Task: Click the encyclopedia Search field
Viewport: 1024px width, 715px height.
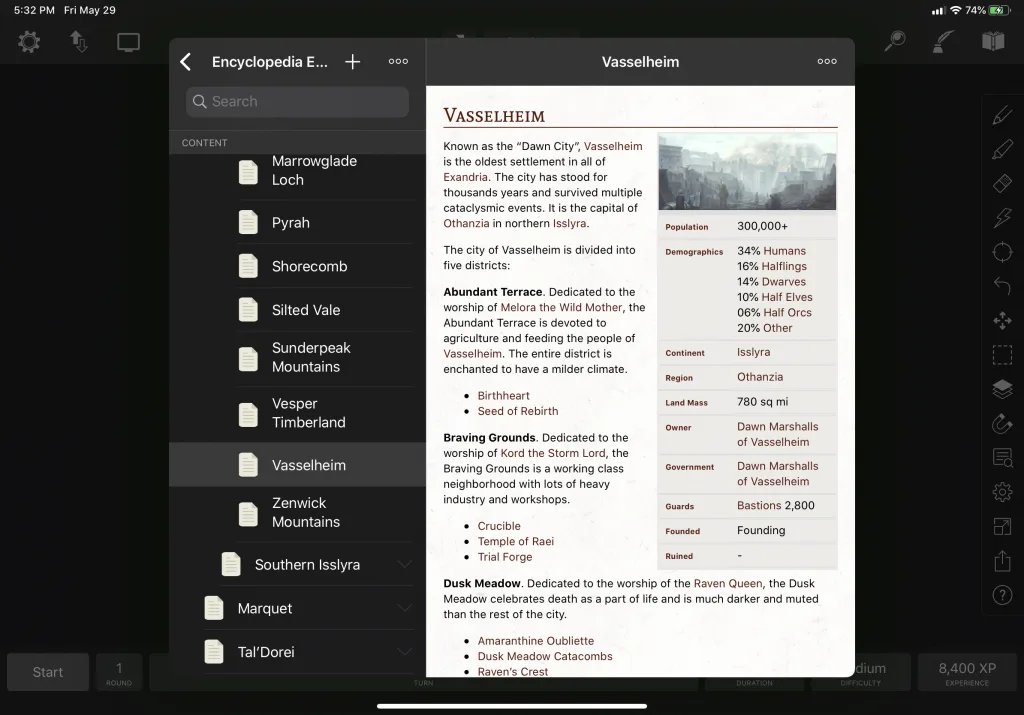Action: tap(298, 102)
